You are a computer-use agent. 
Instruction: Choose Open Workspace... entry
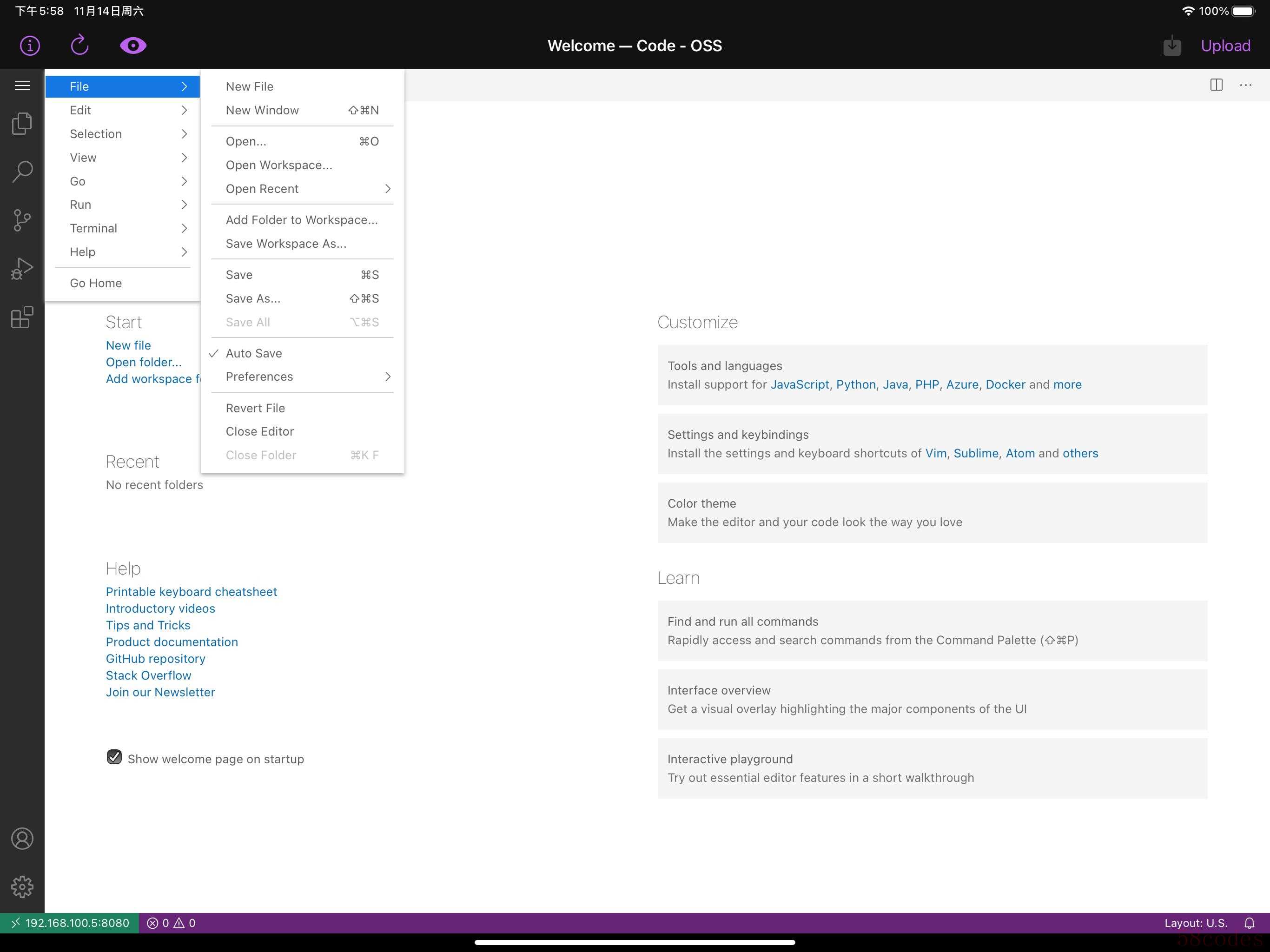point(303,165)
